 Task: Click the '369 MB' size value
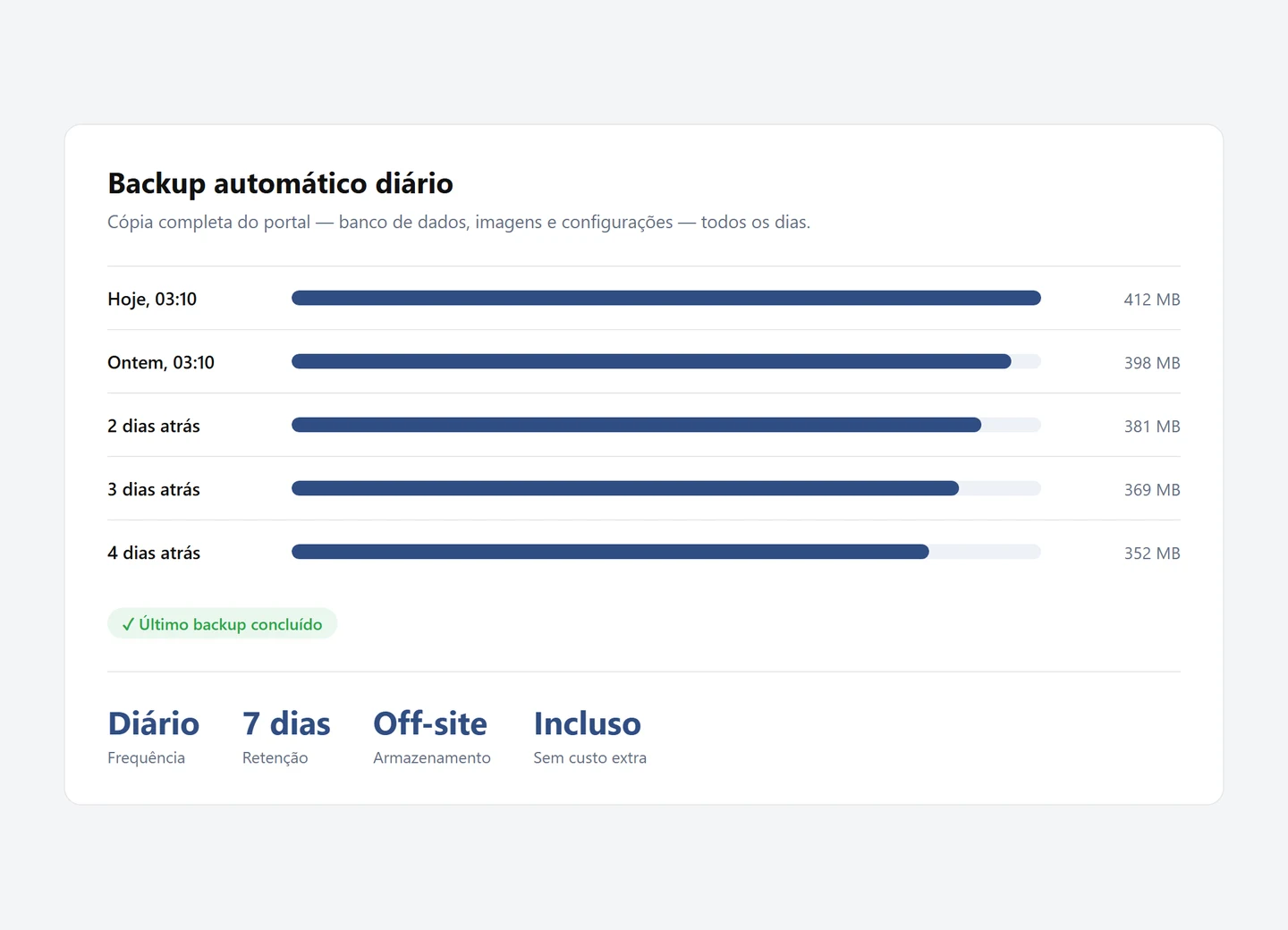coord(1152,490)
